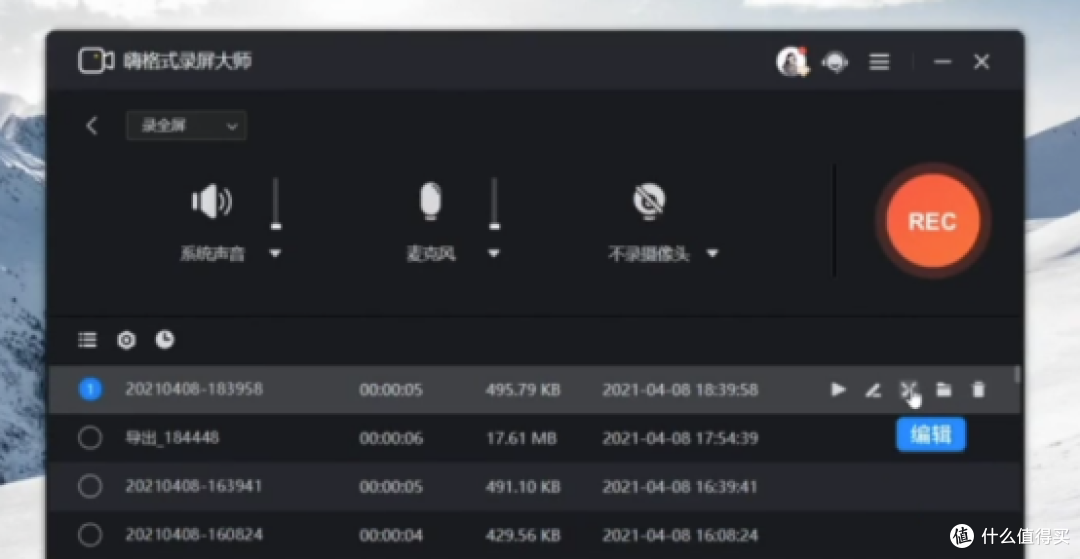The height and width of the screenshot is (559, 1080).
Task: Deselect the 20210408-183958 row checkbox
Action: (x=90, y=389)
